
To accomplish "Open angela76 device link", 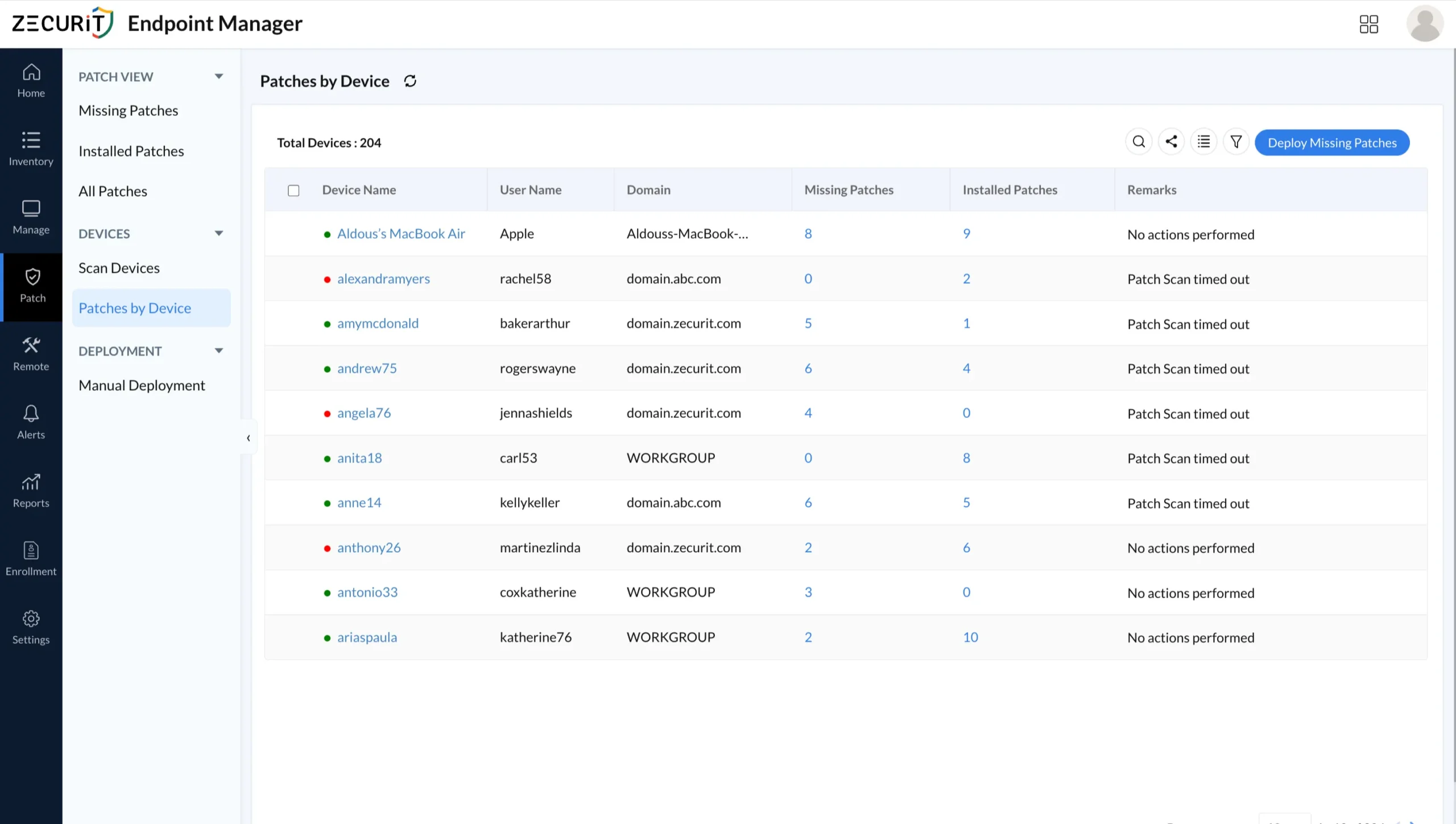I will [364, 413].
